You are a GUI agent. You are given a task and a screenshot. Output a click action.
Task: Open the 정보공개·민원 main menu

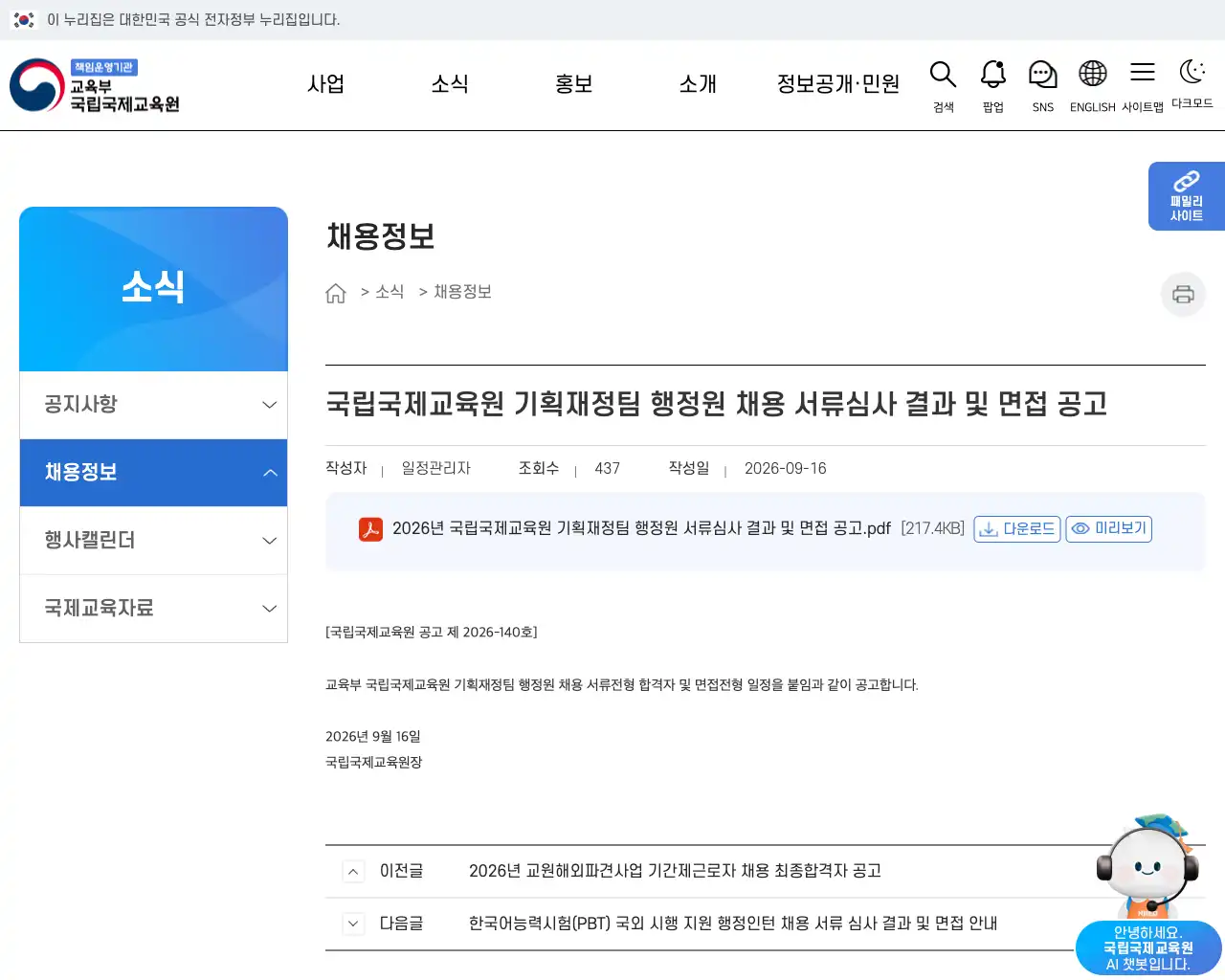(838, 84)
